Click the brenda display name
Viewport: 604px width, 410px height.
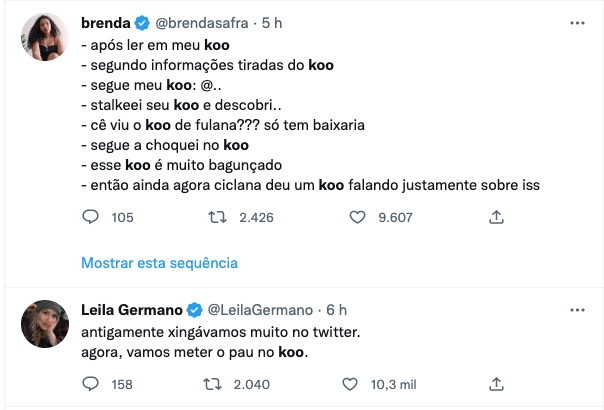click(x=107, y=23)
